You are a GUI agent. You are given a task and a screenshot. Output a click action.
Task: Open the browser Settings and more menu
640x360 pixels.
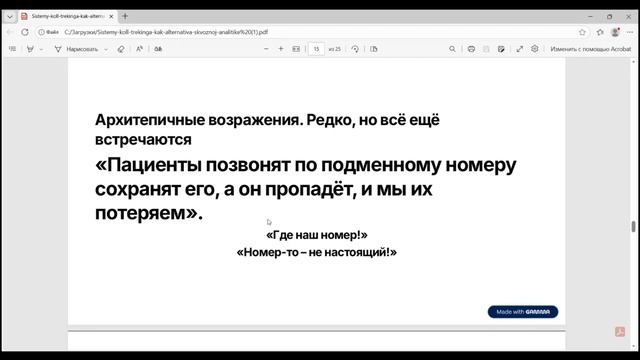pos(630,32)
